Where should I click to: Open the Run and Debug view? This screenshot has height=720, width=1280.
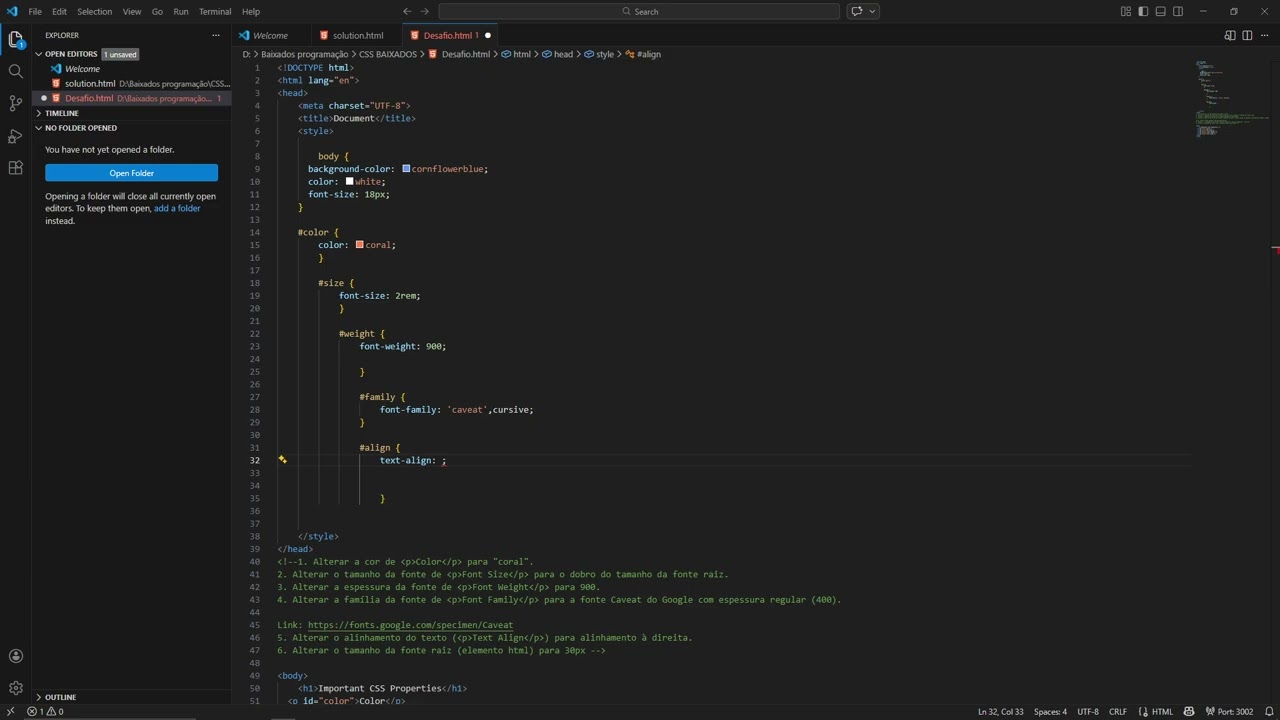click(15, 136)
